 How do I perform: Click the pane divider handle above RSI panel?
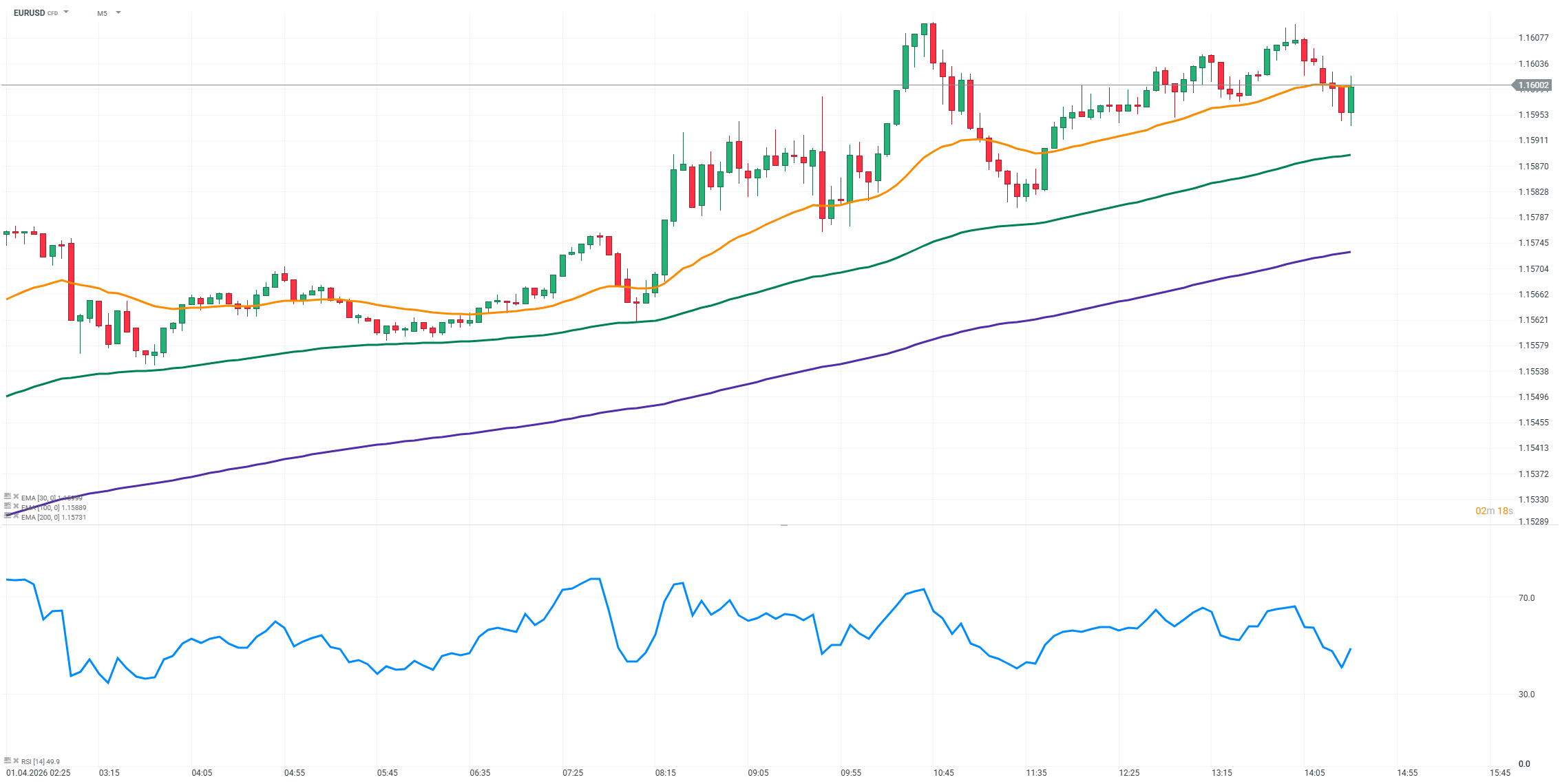click(x=783, y=525)
